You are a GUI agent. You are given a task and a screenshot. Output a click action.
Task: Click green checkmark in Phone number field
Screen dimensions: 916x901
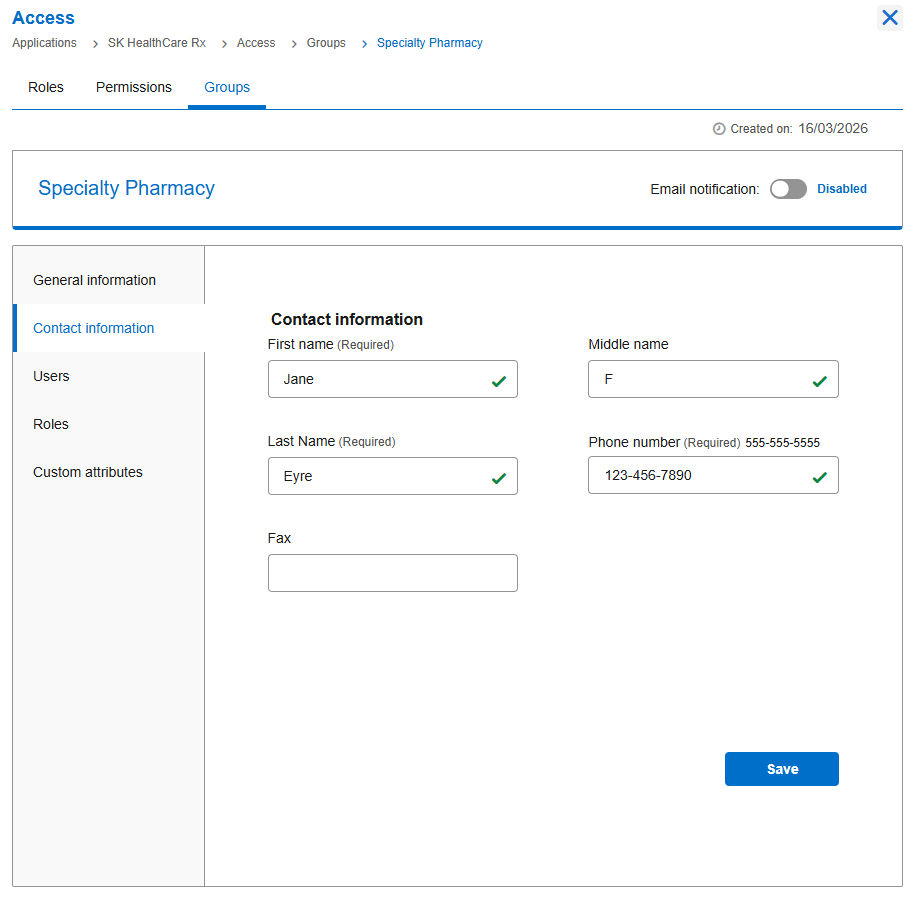tap(819, 477)
